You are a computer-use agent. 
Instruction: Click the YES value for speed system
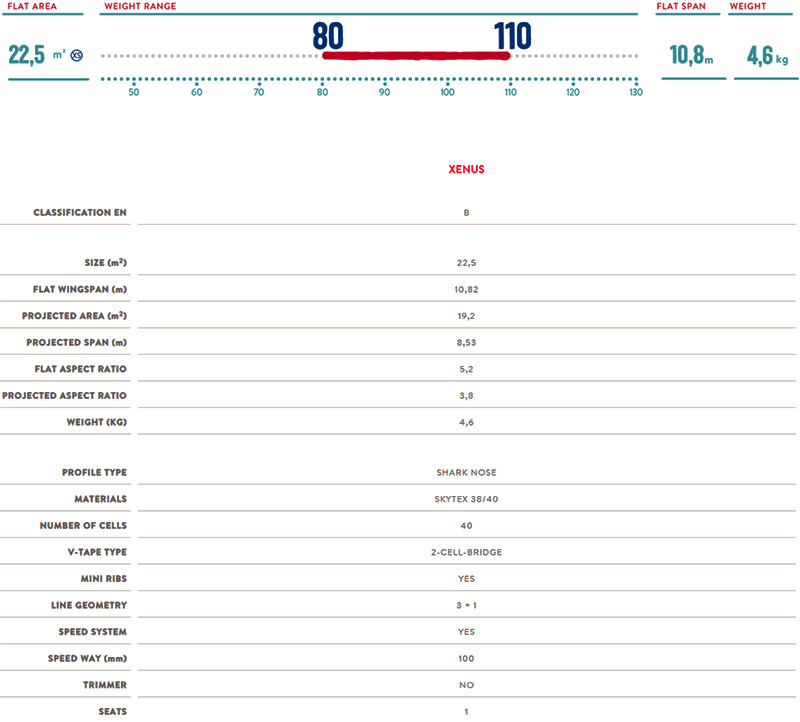coord(466,632)
